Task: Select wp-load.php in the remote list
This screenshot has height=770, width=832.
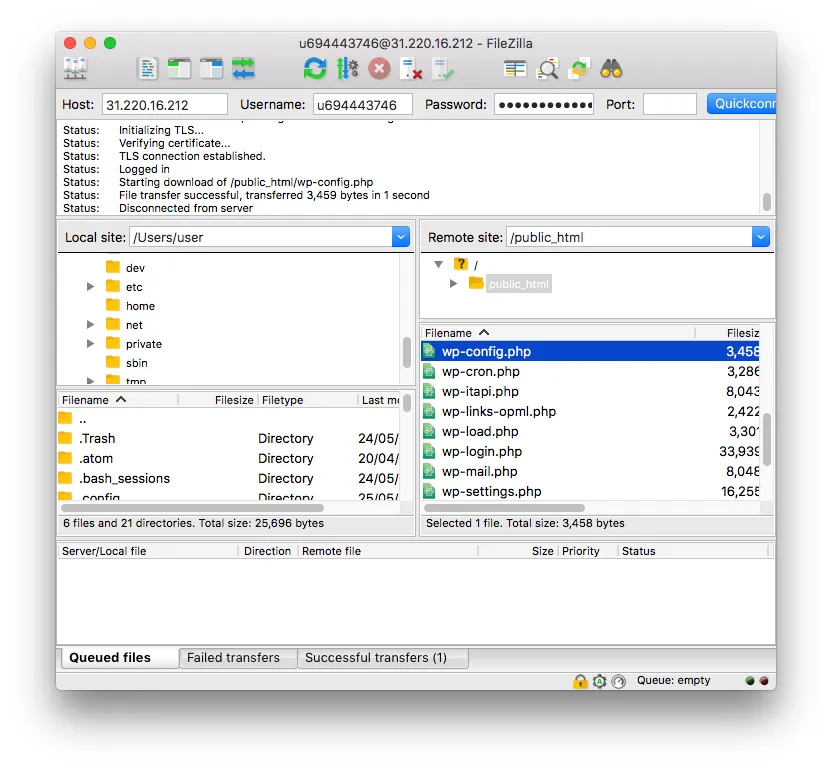Action: [x=590, y=431]
